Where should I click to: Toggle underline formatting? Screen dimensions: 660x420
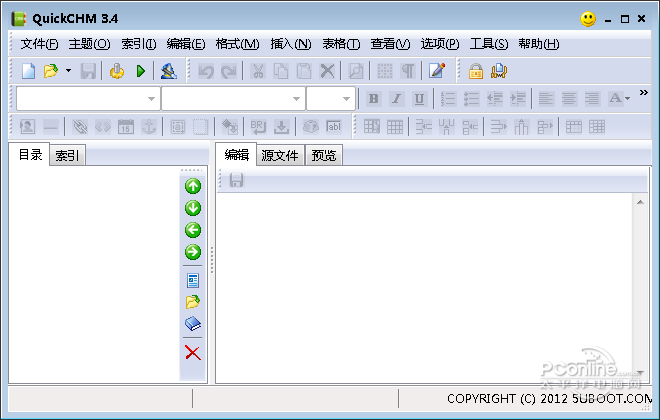pos(419,99)
